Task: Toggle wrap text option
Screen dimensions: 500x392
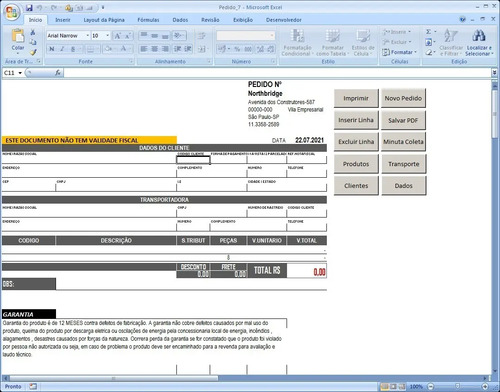Action: (202, 35)
